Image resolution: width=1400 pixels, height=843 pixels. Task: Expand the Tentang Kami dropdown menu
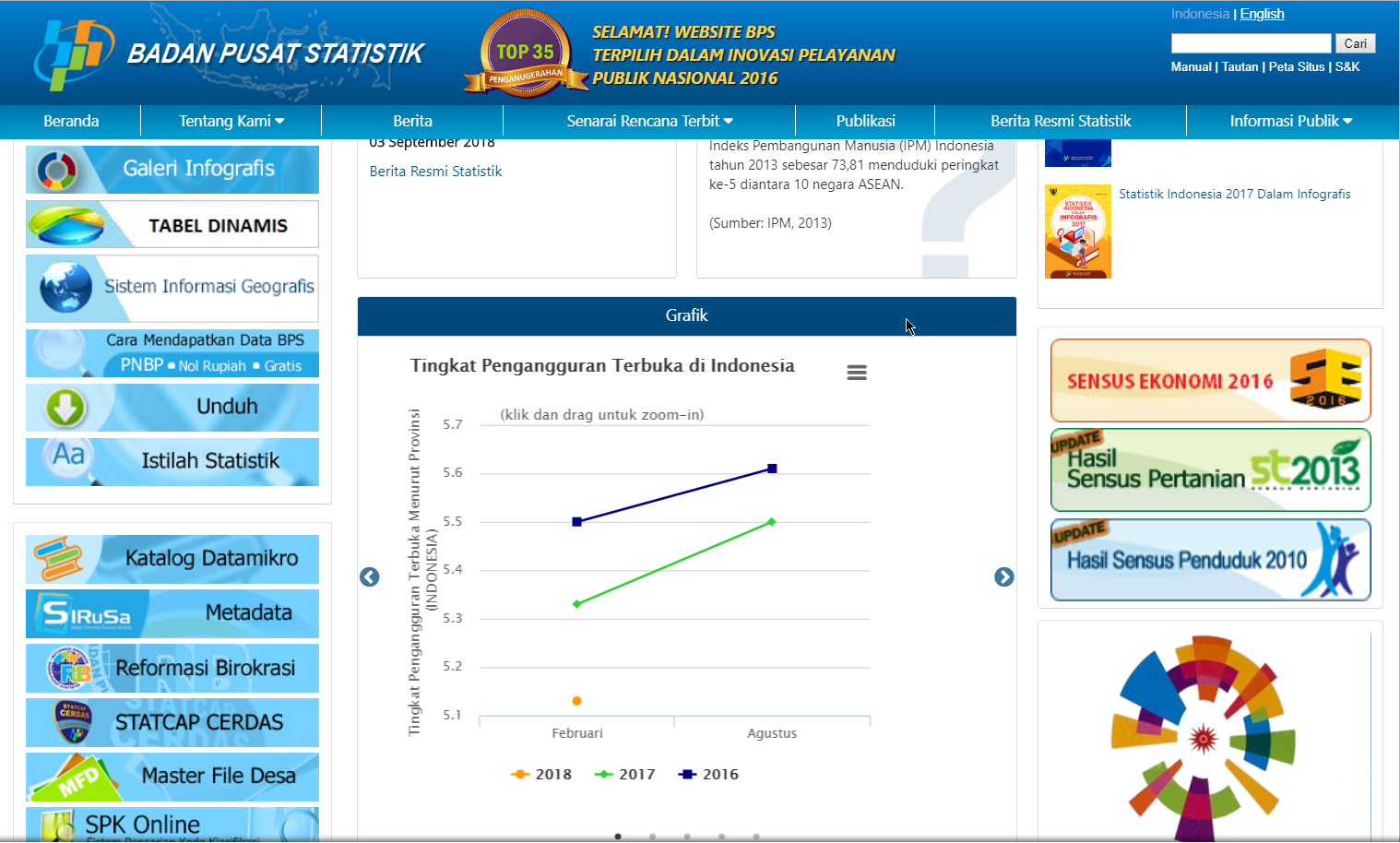231,121
